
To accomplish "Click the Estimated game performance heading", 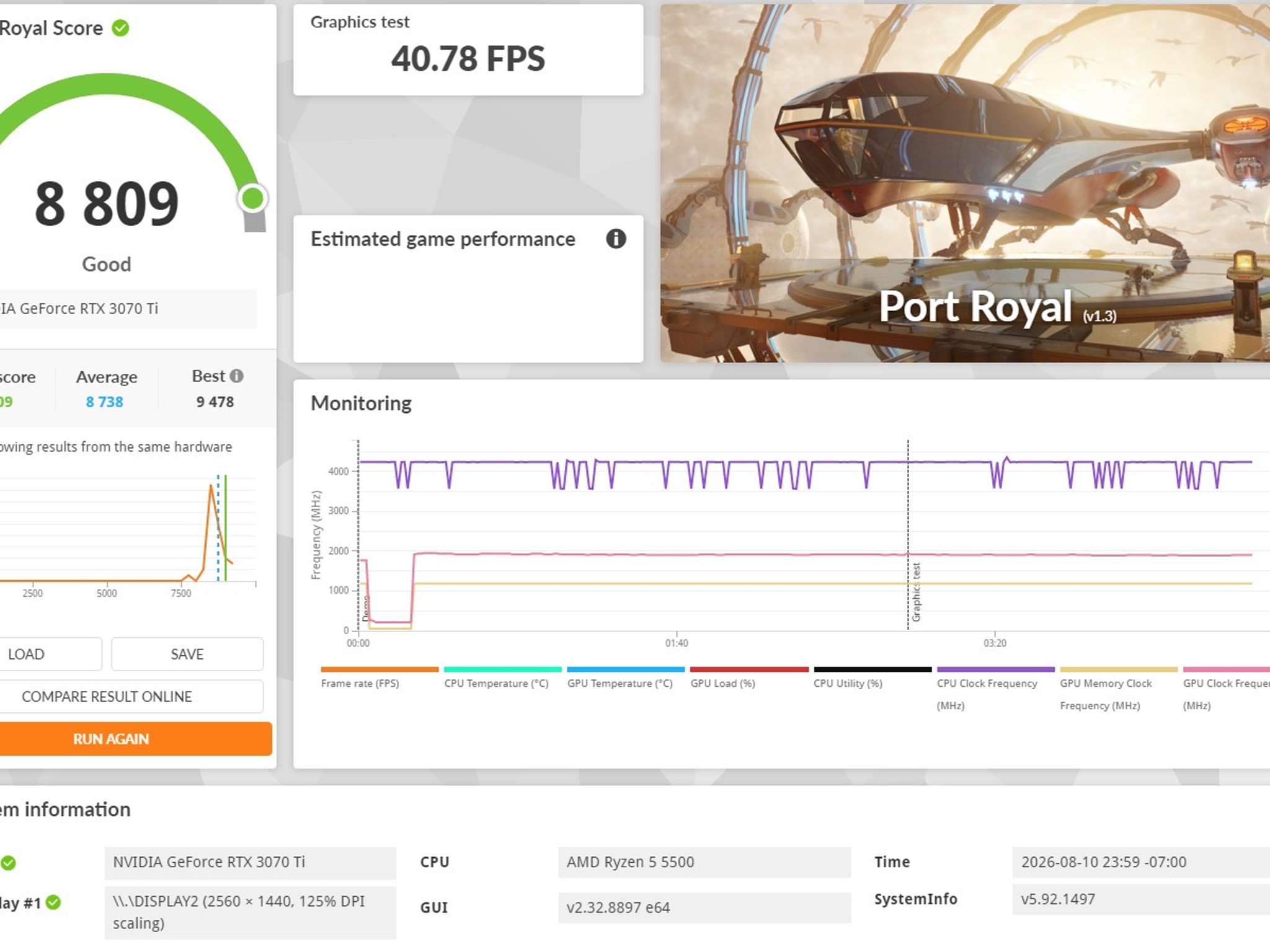I will [443, 239].
